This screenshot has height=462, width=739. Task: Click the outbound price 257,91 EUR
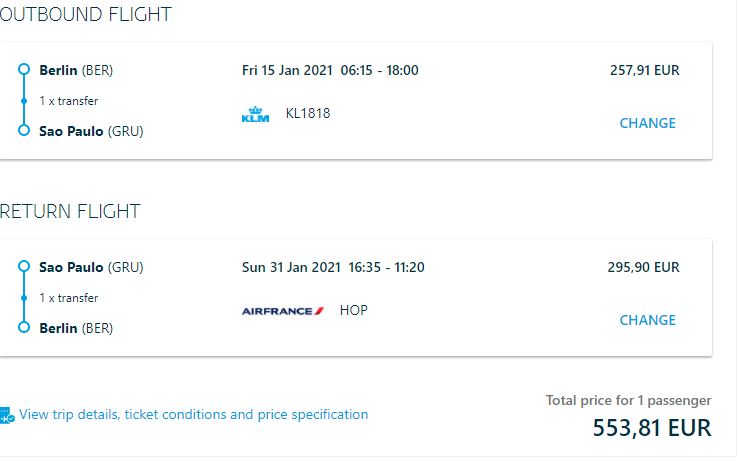645,70
